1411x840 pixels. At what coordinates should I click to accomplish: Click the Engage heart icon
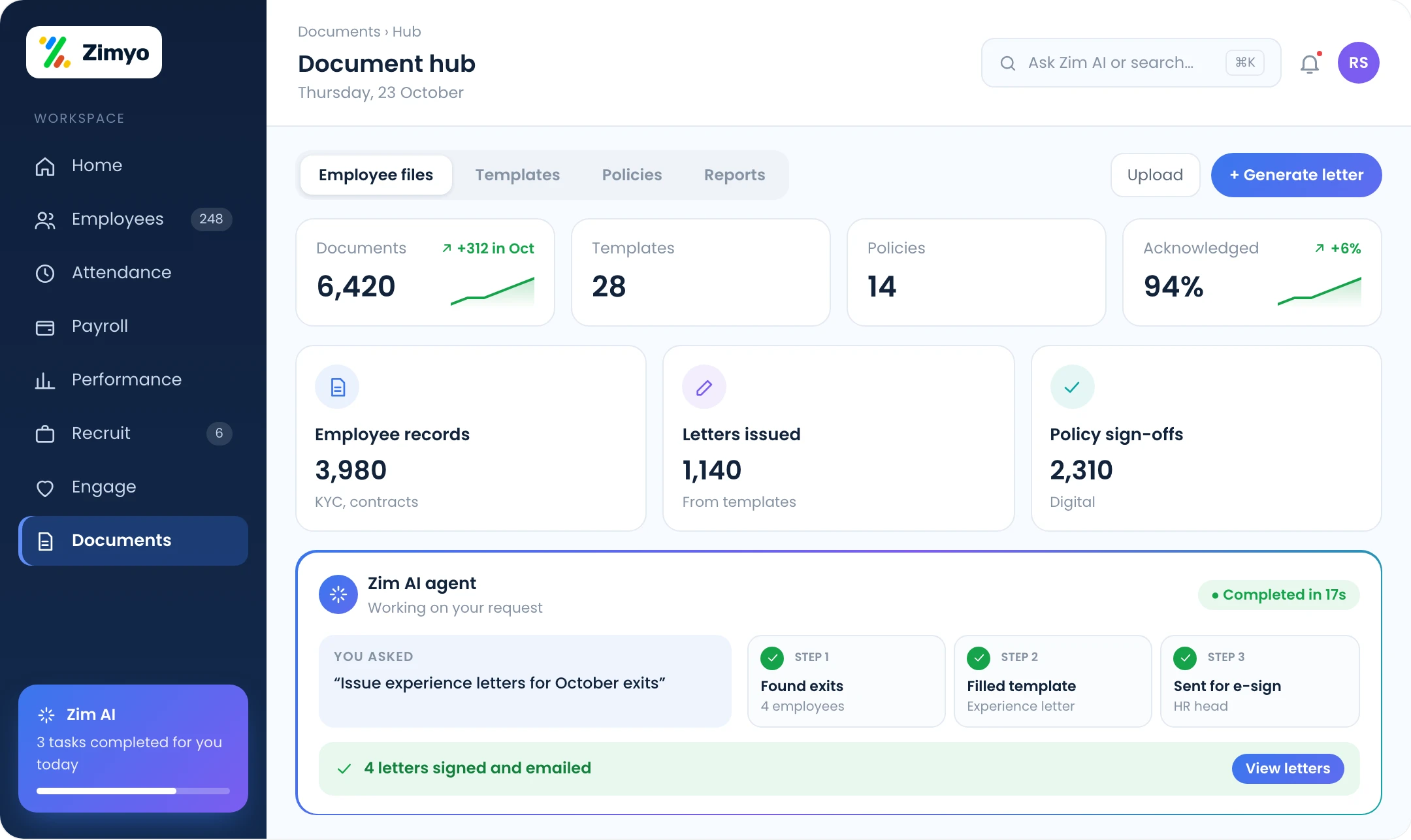click(45, 487)
